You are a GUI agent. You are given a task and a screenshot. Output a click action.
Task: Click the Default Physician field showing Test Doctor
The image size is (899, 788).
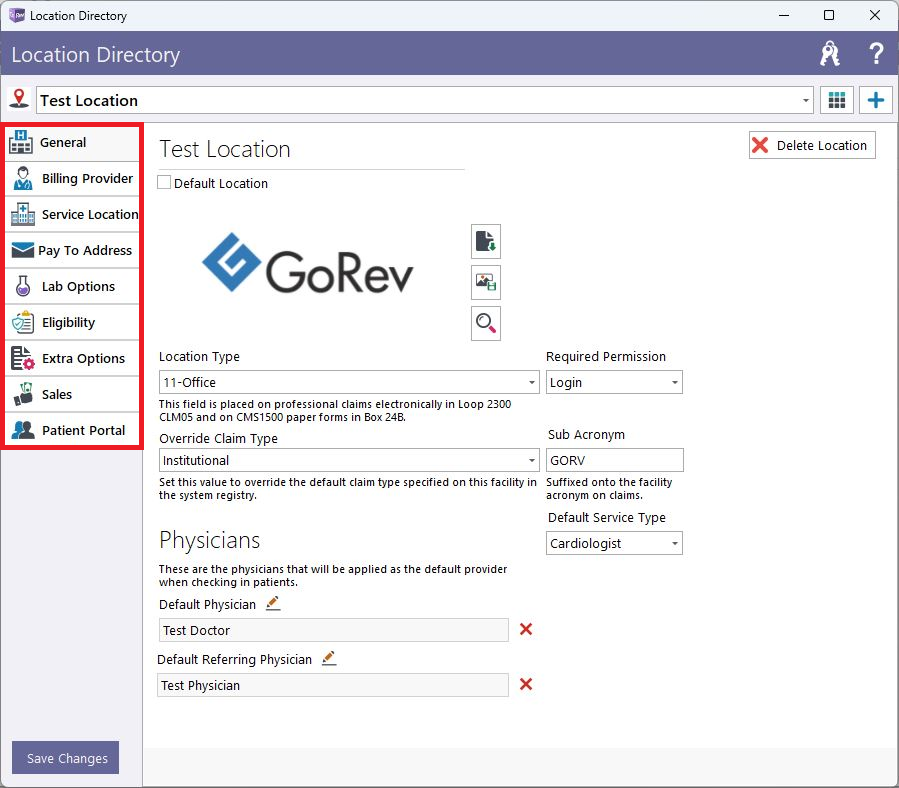(333, 630)
